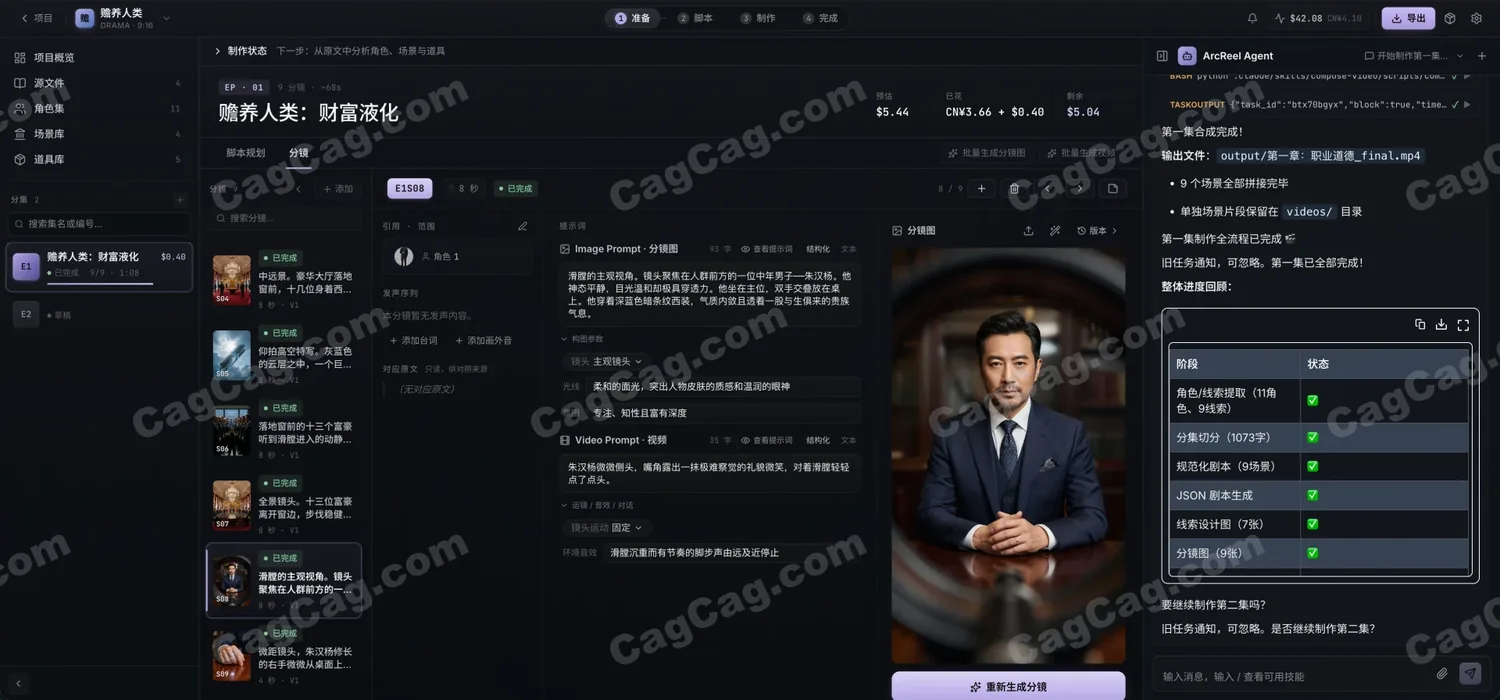The image size is (1500, 700).
Task: Attach a file with the paperclip icon
Action: coord(1442,674)
